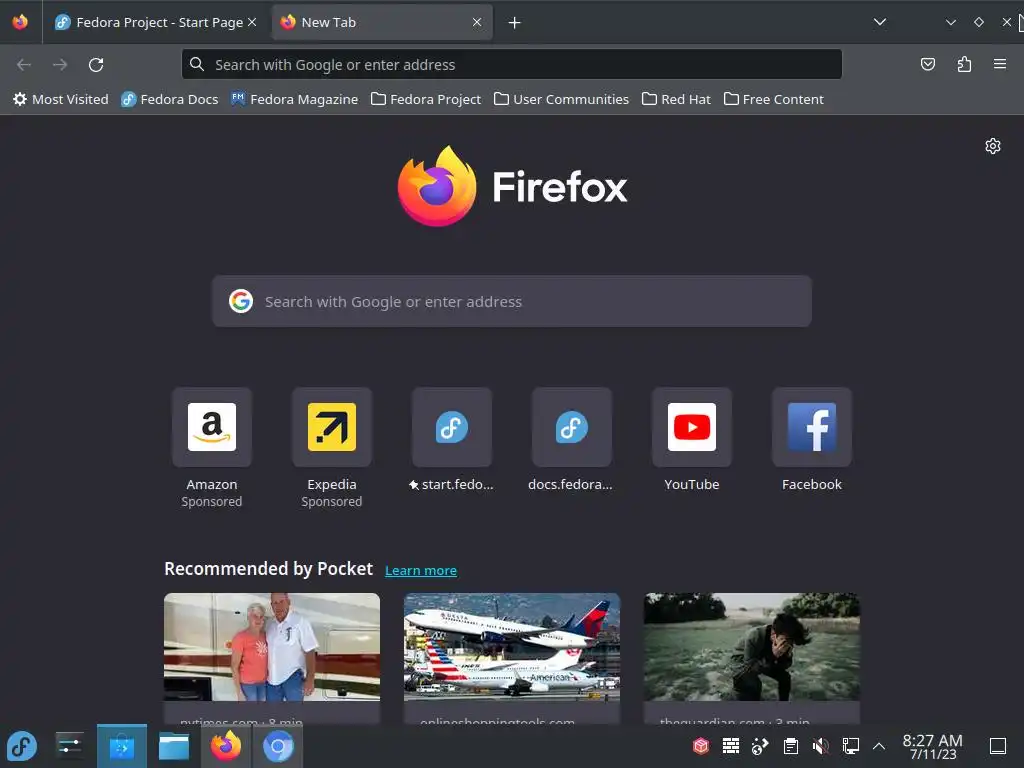
Task: Open a new tab with plus button
Action: pyautogui.click(x=515, y=23)
